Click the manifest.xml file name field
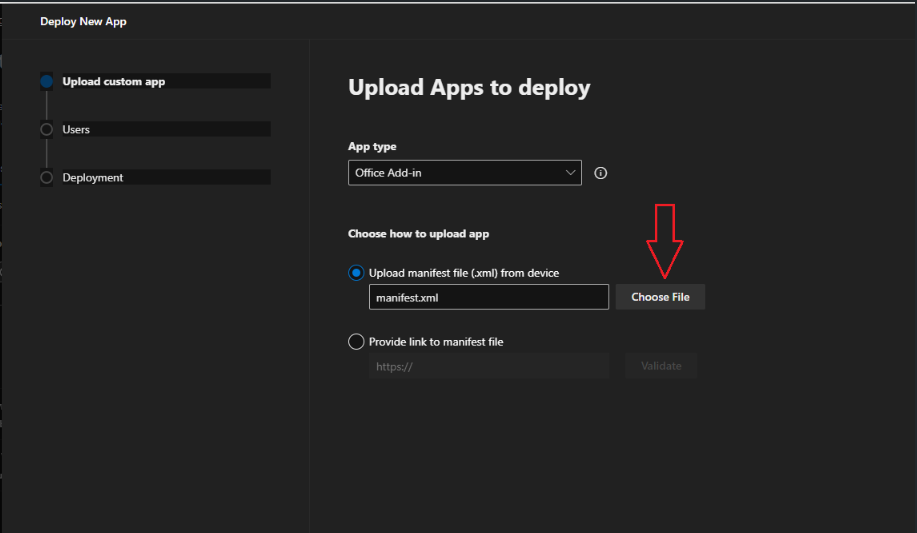This screenshot has width=917, height=533. coord(488,297)
